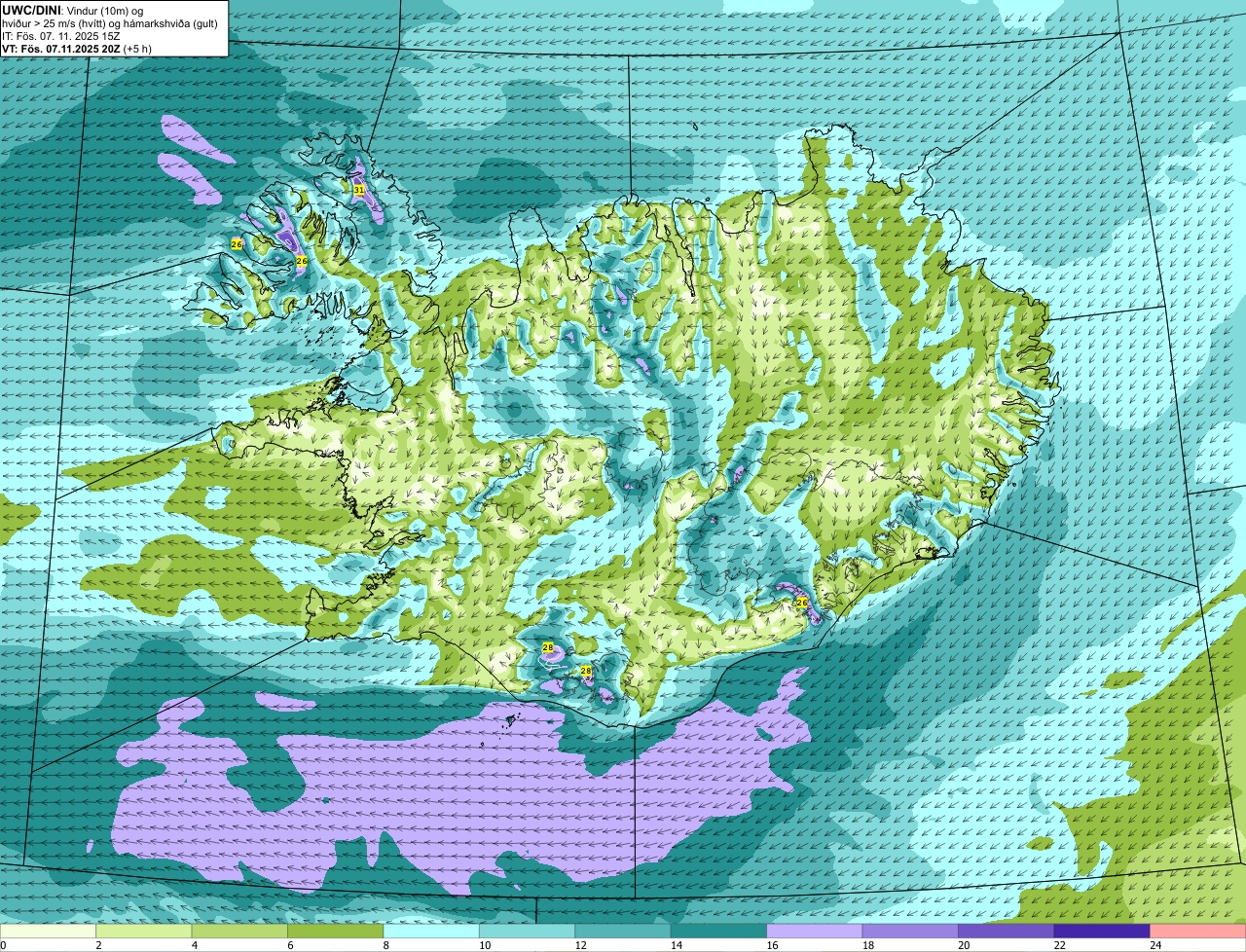
Task: Pick the 12–14 m/s medium teal segment
Action: (x=624, y=932)
